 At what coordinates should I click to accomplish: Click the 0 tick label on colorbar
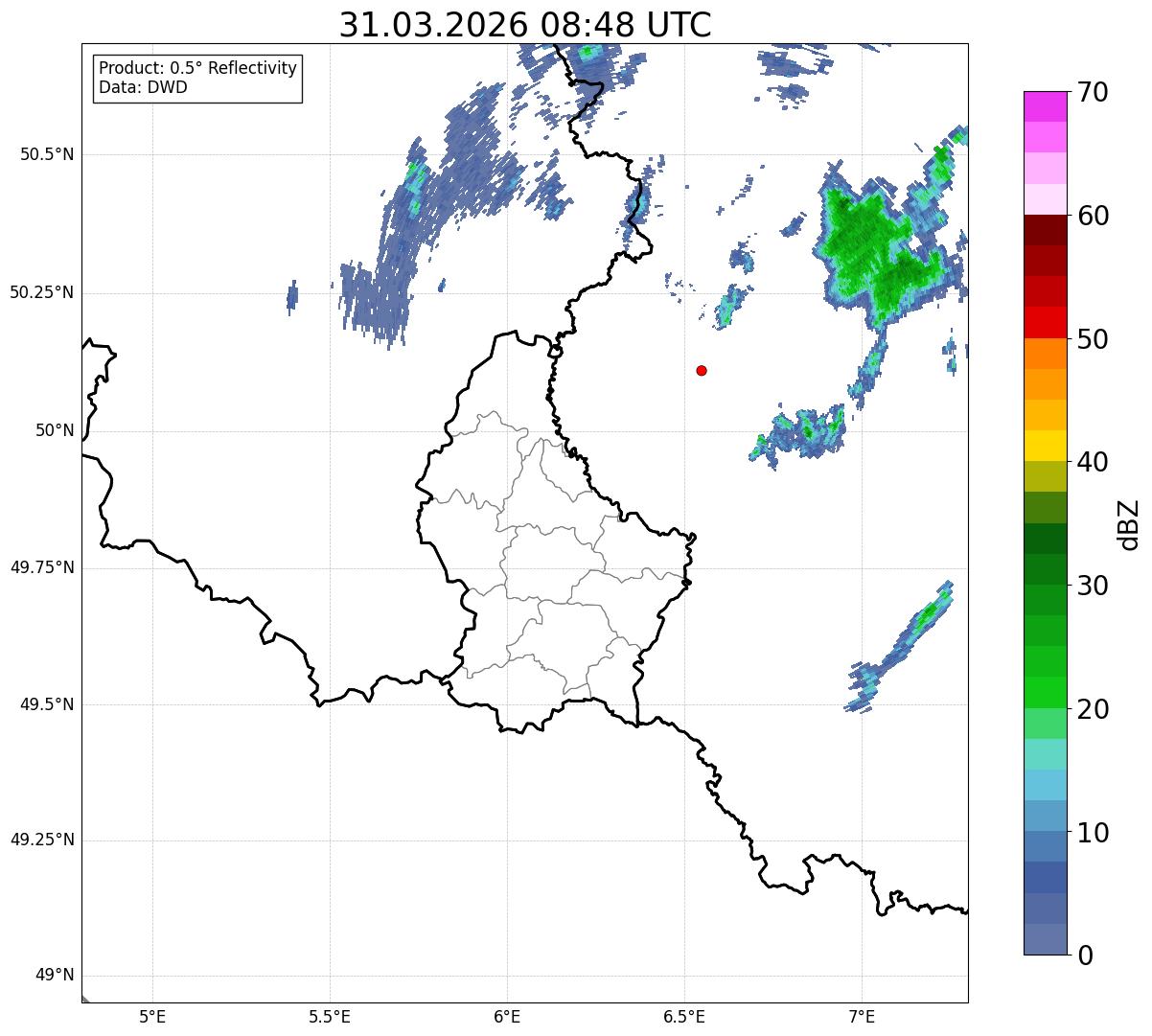click(1084, 955)
